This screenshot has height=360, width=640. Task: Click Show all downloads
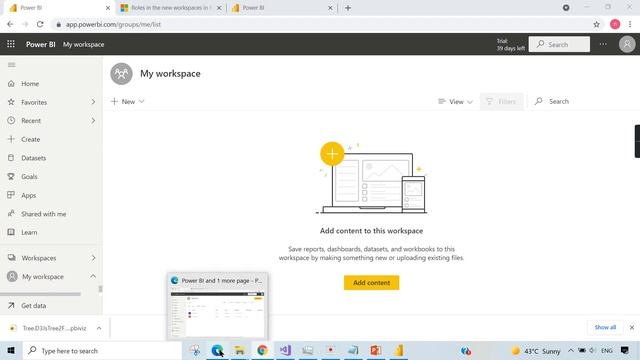point(605,327)
